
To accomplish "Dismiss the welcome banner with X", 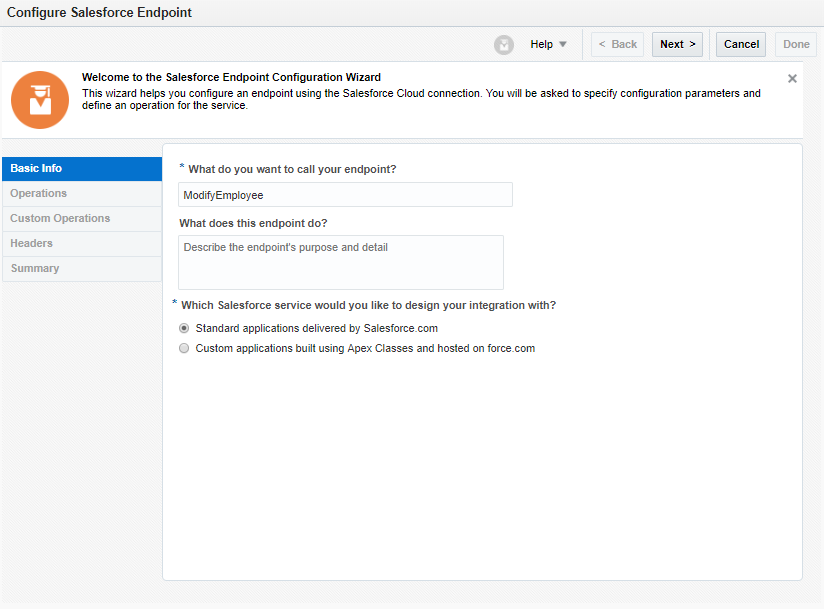I will [792, 78].
